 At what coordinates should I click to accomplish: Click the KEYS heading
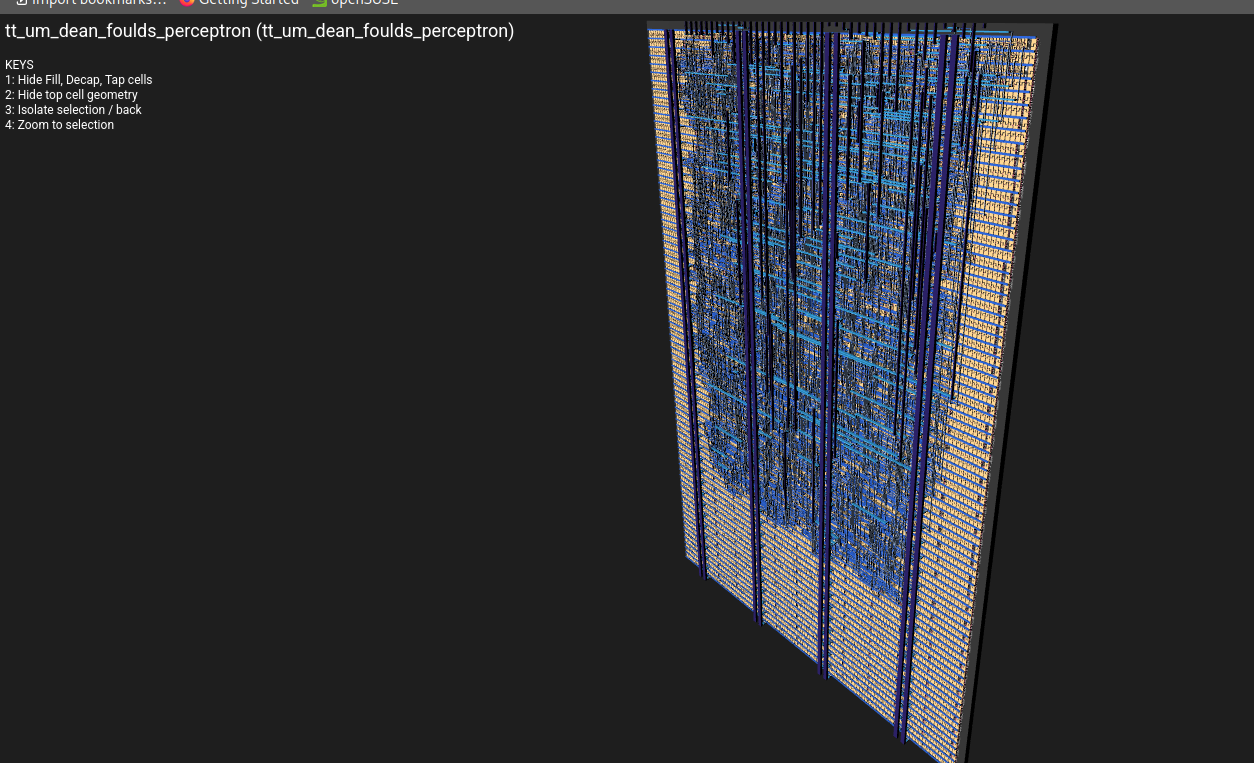point(19,65)
